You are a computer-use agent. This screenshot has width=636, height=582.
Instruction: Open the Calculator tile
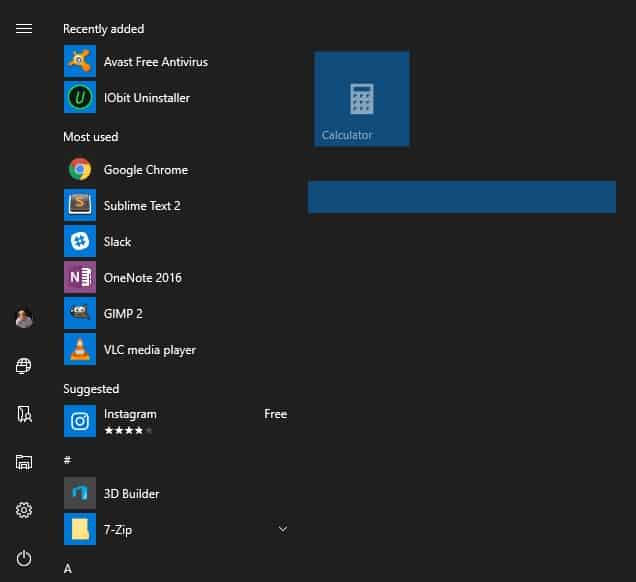(x=362, y=99)
